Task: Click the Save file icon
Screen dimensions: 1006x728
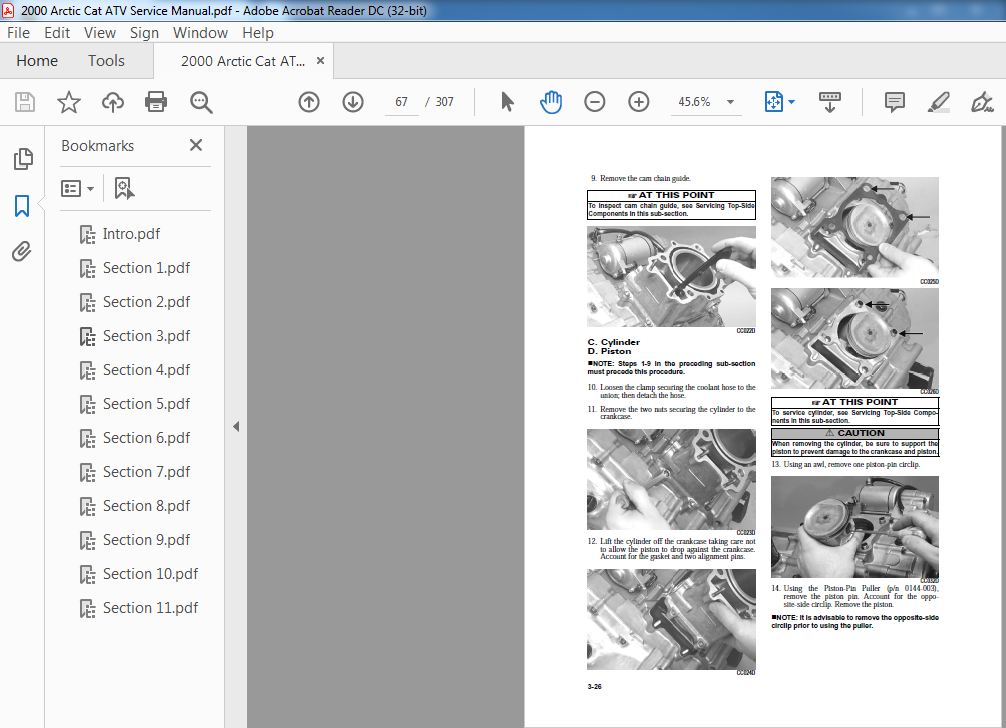Action: pyautogui.click(x=25, y=102)
